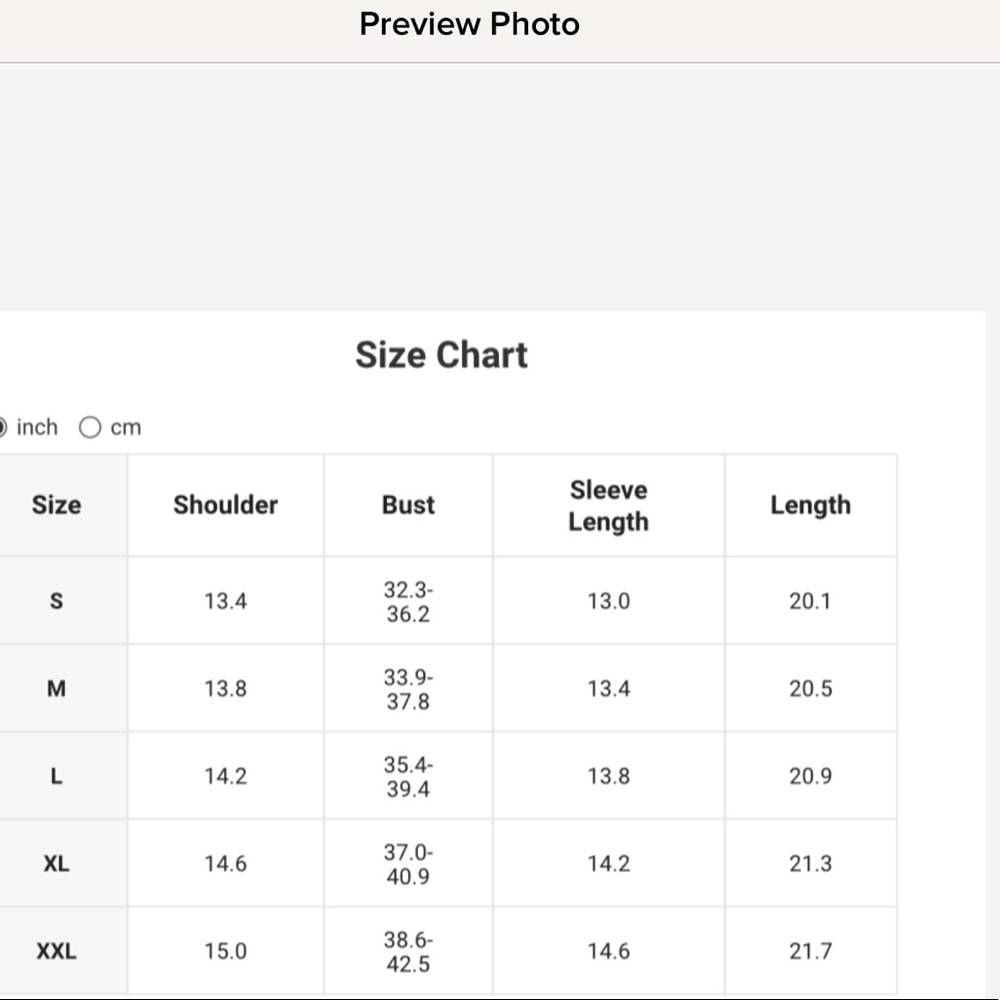1000x1000 pixels.
Task: Select the cm unit radio button
Action: click(x=90, y=427)
